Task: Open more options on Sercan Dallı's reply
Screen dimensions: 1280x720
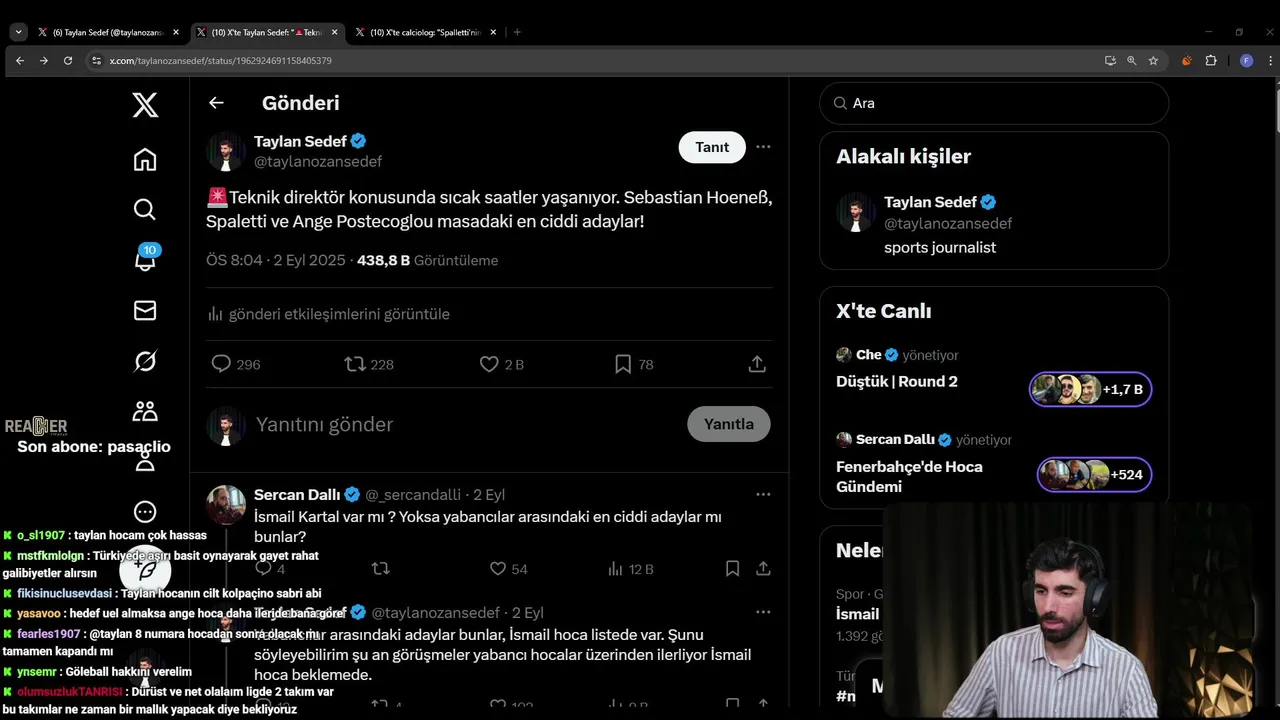Action: (x=763, y=494)
